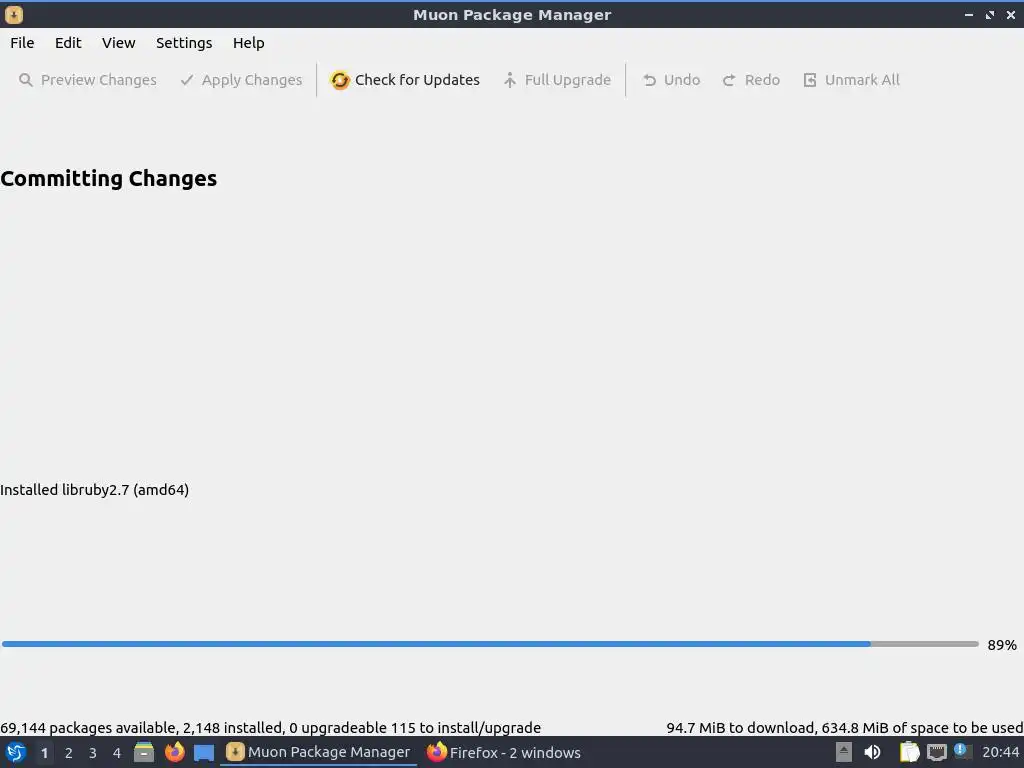Click the 'Installed libruby2.7 (amd64)' status line
Viewport: 1024px width, 768px height.
click(95, 490)
